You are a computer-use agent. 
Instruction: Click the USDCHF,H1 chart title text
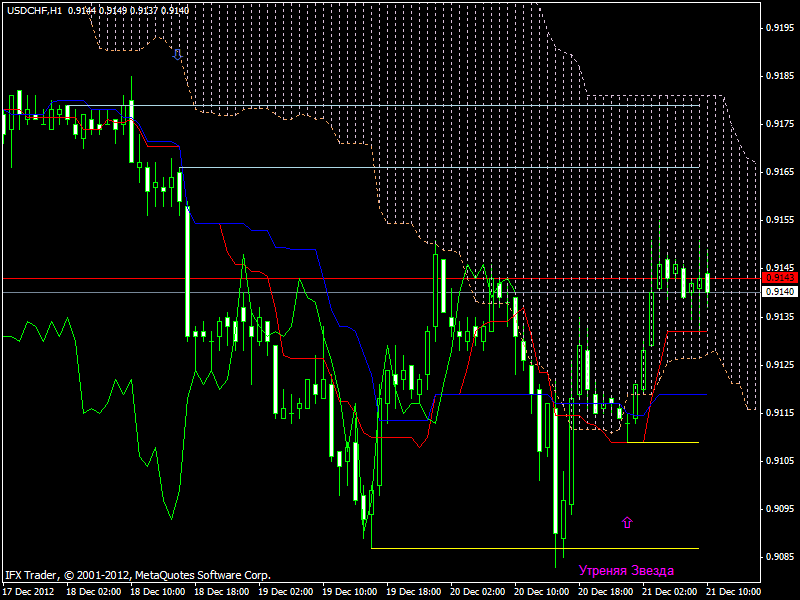click(x=32, y=9)
